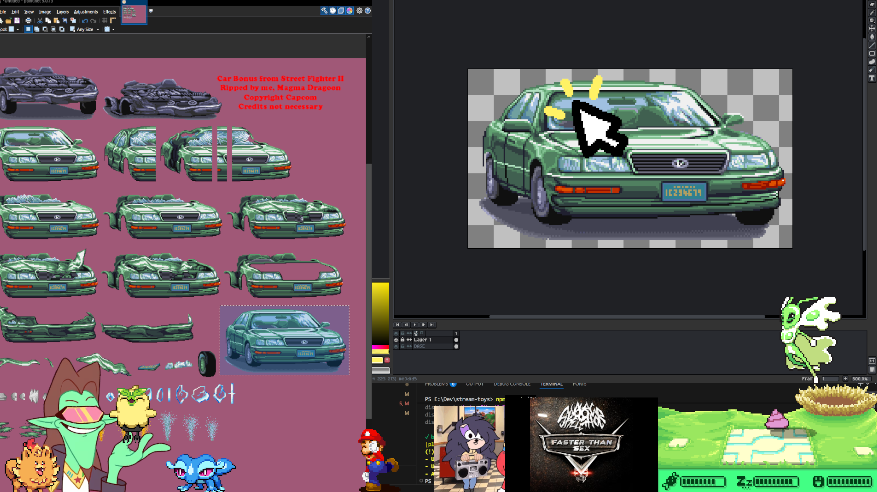Select the Paint.NET open image thumbnail
This screenshot has height=492, width=877.
click(134, 12)
